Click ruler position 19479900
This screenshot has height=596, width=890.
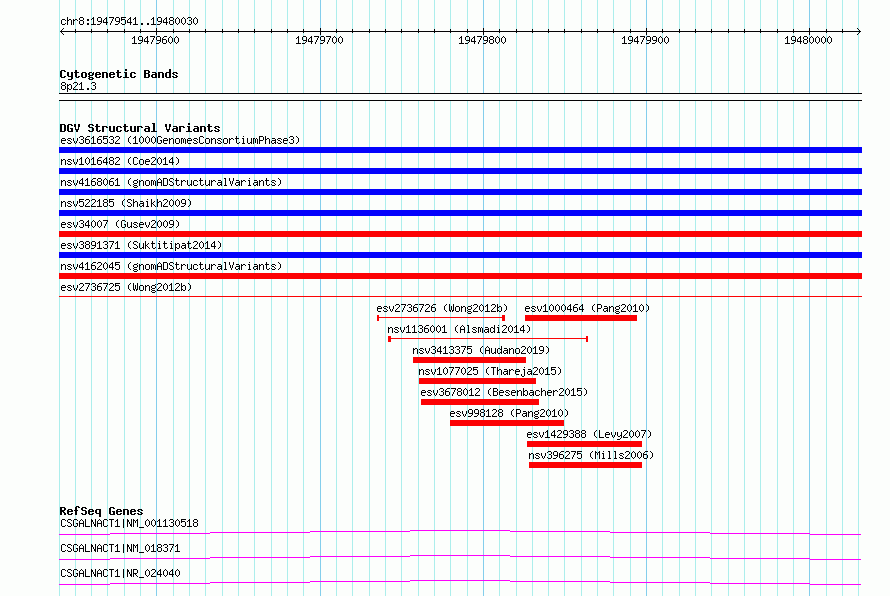(x=645, y=40)
